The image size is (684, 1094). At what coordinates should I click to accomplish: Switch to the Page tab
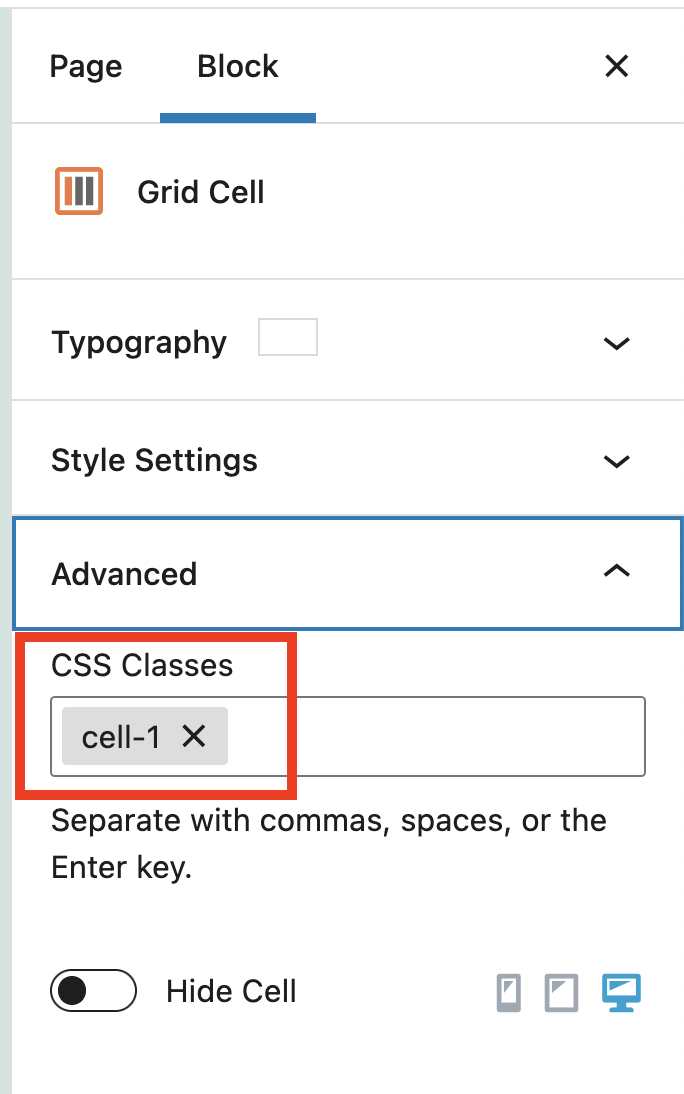click(86, 67)
